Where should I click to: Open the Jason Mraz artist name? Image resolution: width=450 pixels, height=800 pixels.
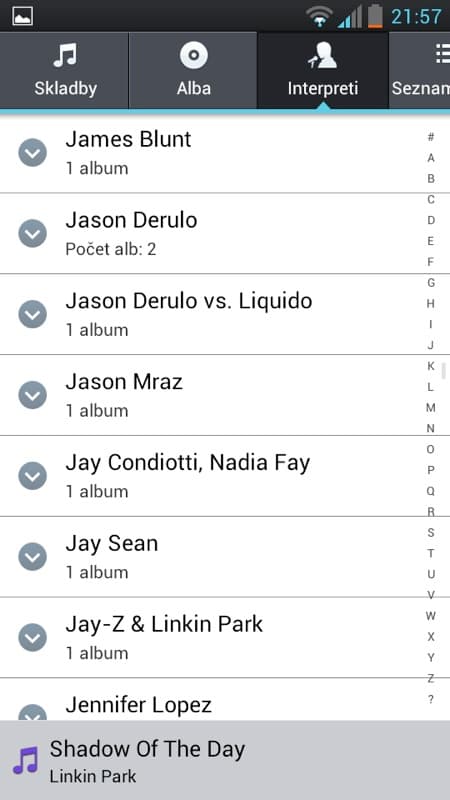[124, 382]
